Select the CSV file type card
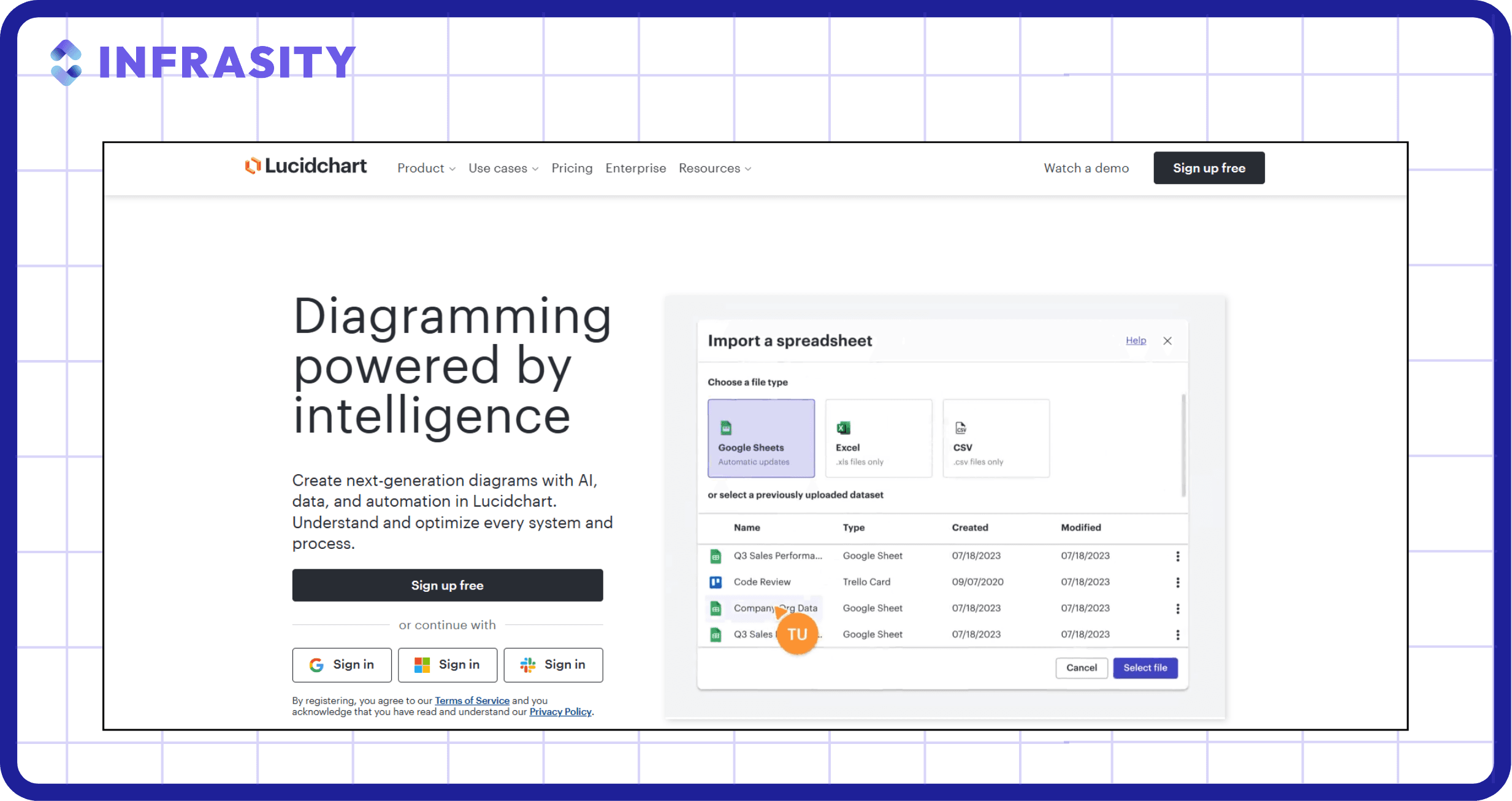 pyautogui.click(x=996, y=439)
